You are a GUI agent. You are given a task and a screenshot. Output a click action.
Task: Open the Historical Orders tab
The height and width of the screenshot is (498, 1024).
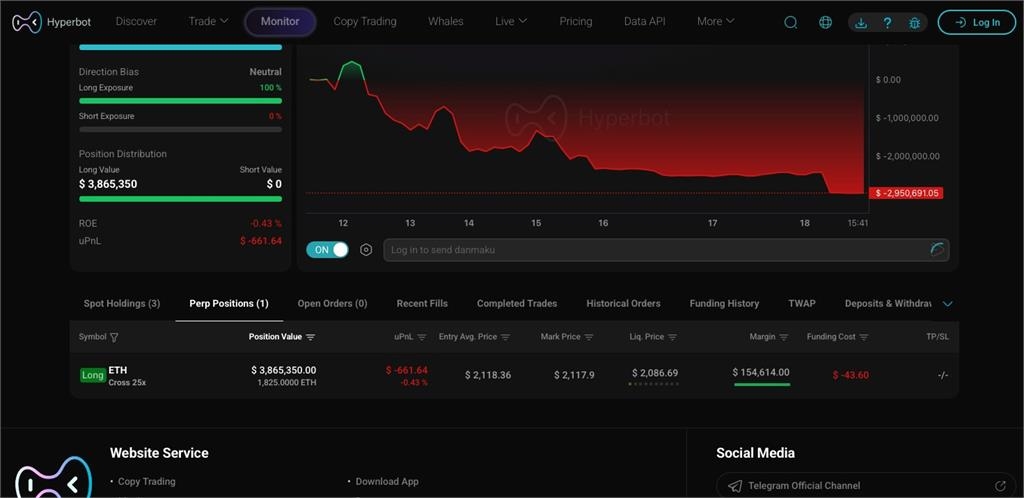coord(623,303)
